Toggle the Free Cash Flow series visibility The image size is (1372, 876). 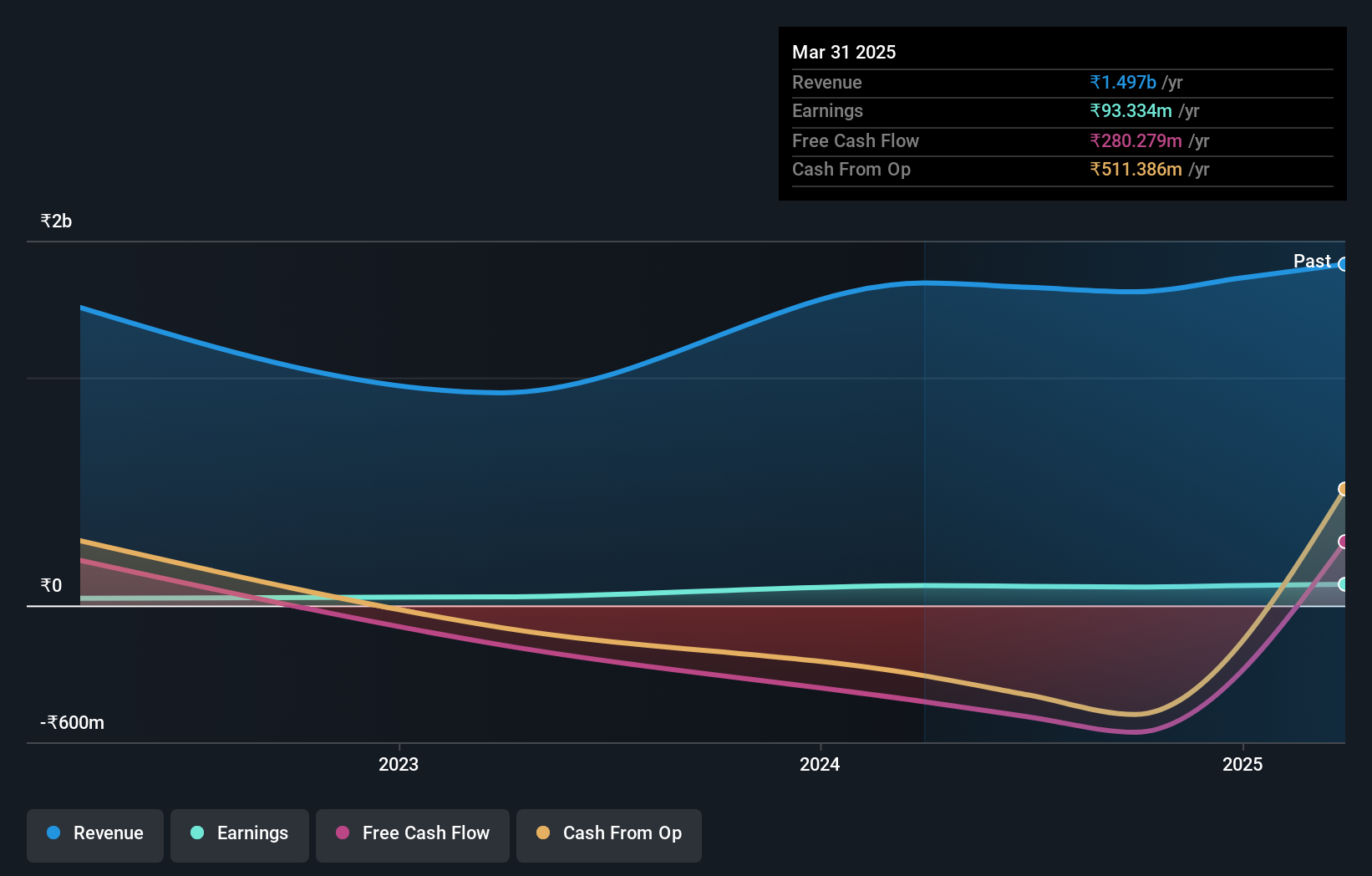412,834
